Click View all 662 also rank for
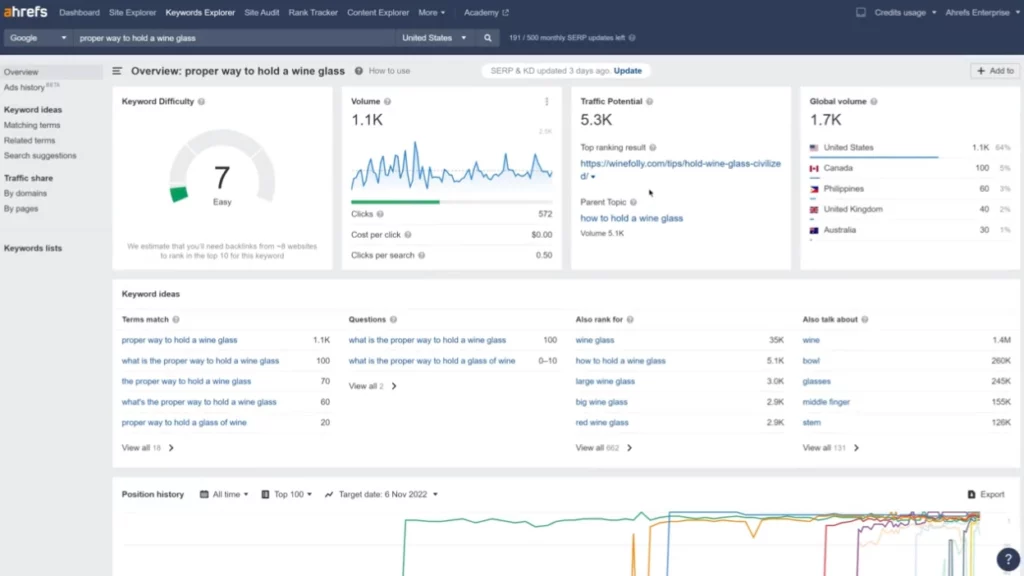 (x=603, y=448)
